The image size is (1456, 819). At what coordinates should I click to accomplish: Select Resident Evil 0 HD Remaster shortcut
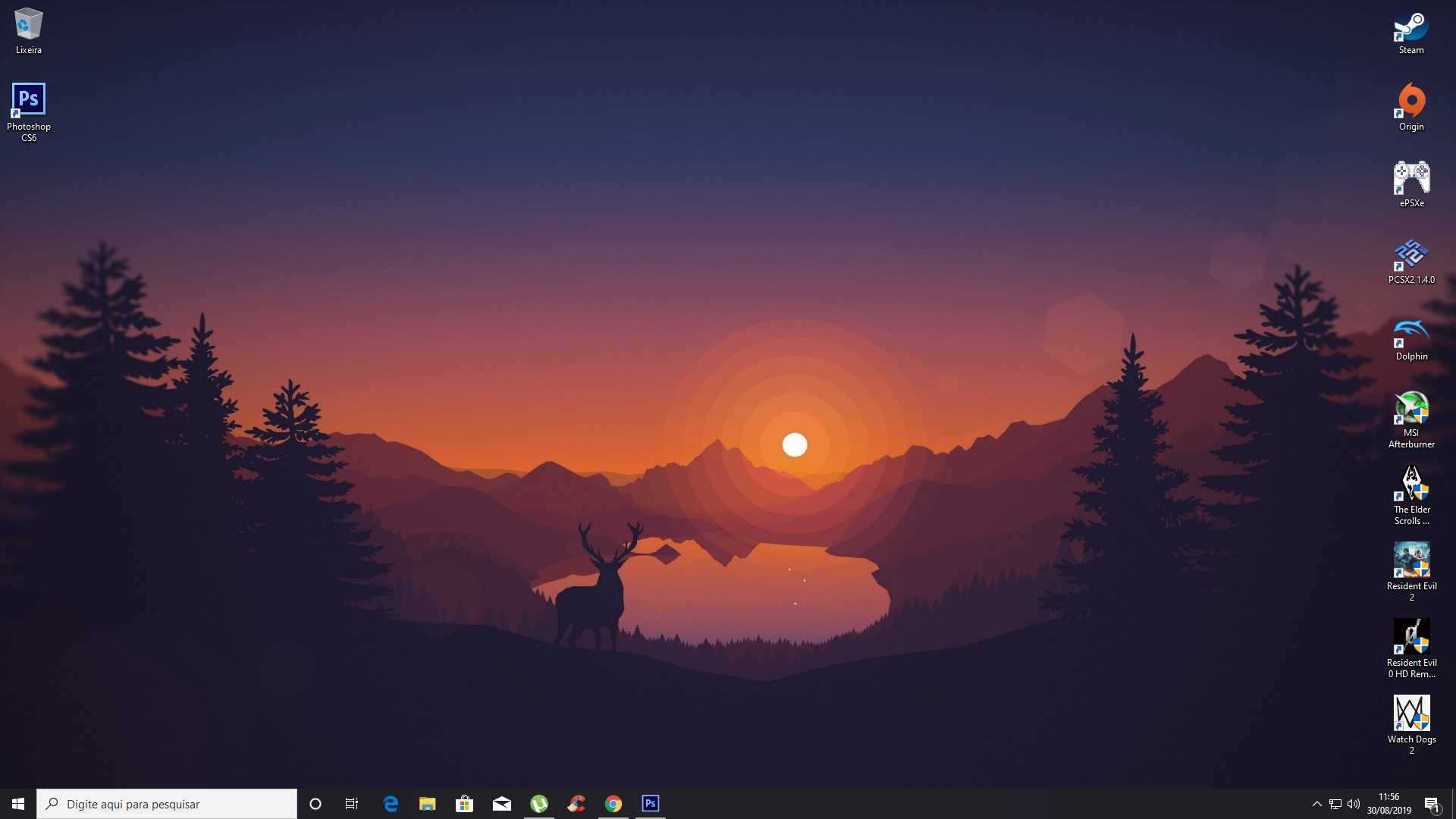point(1411,650)
